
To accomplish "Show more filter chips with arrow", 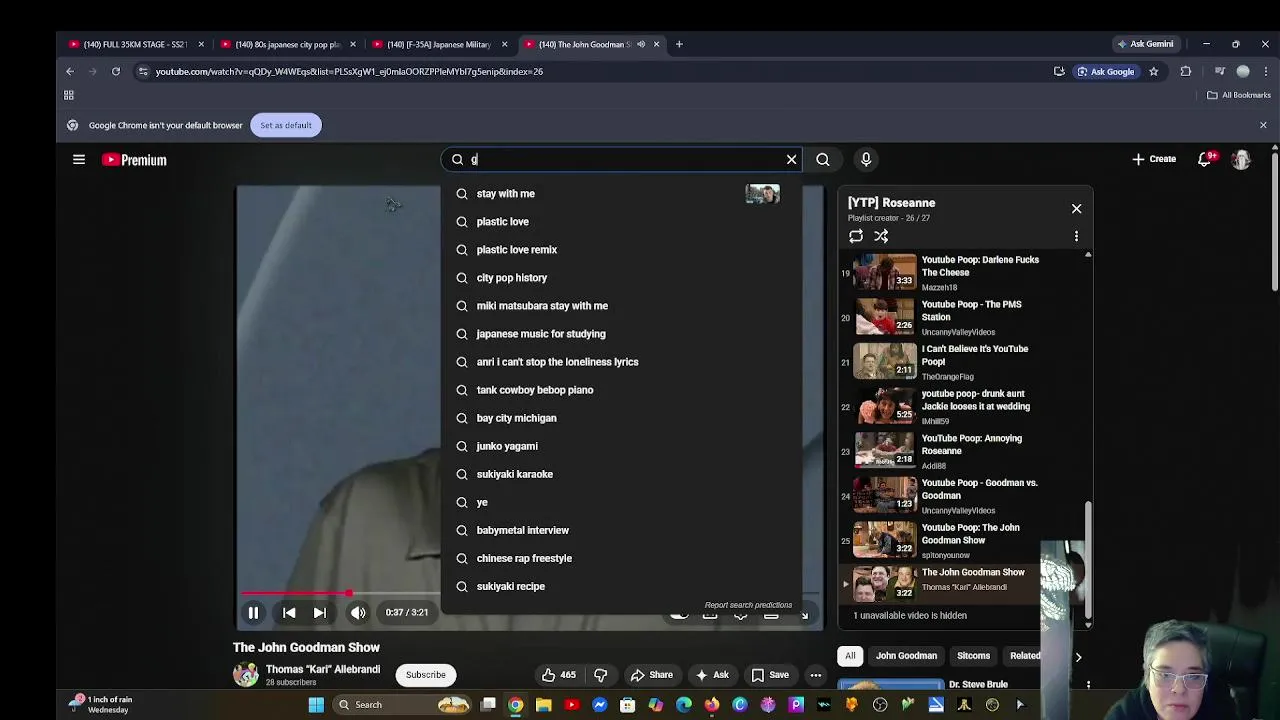I will click(1078, 657).
